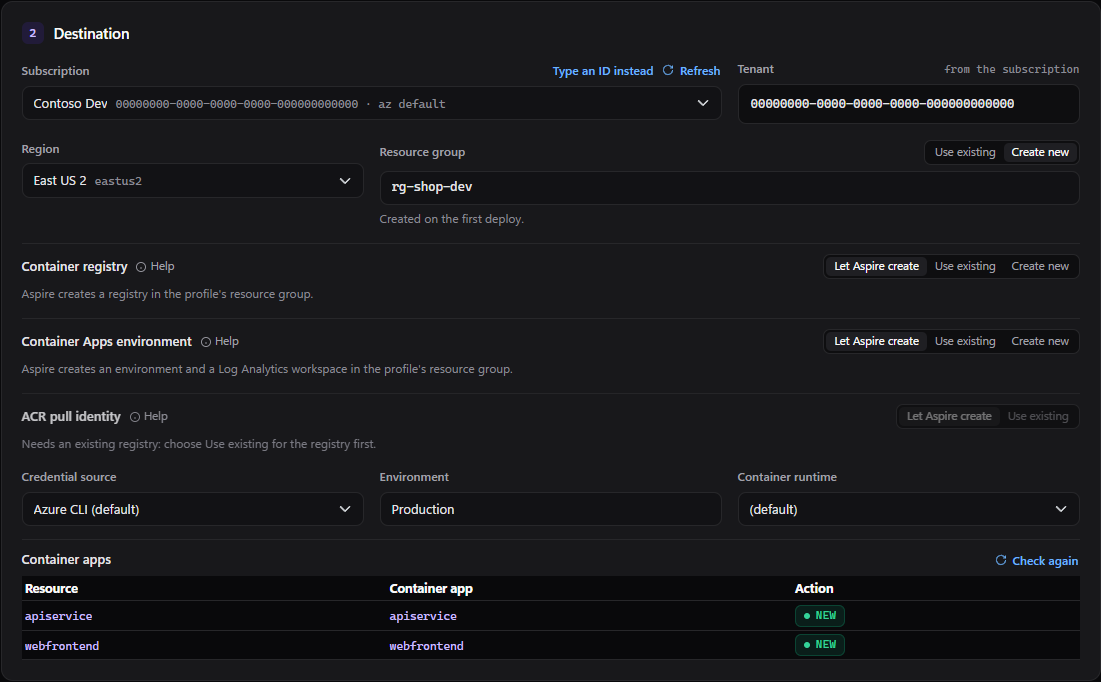The image size is (1101, 682).
Task: Open the Container runtime dropdown
Action: pos(908,509)
